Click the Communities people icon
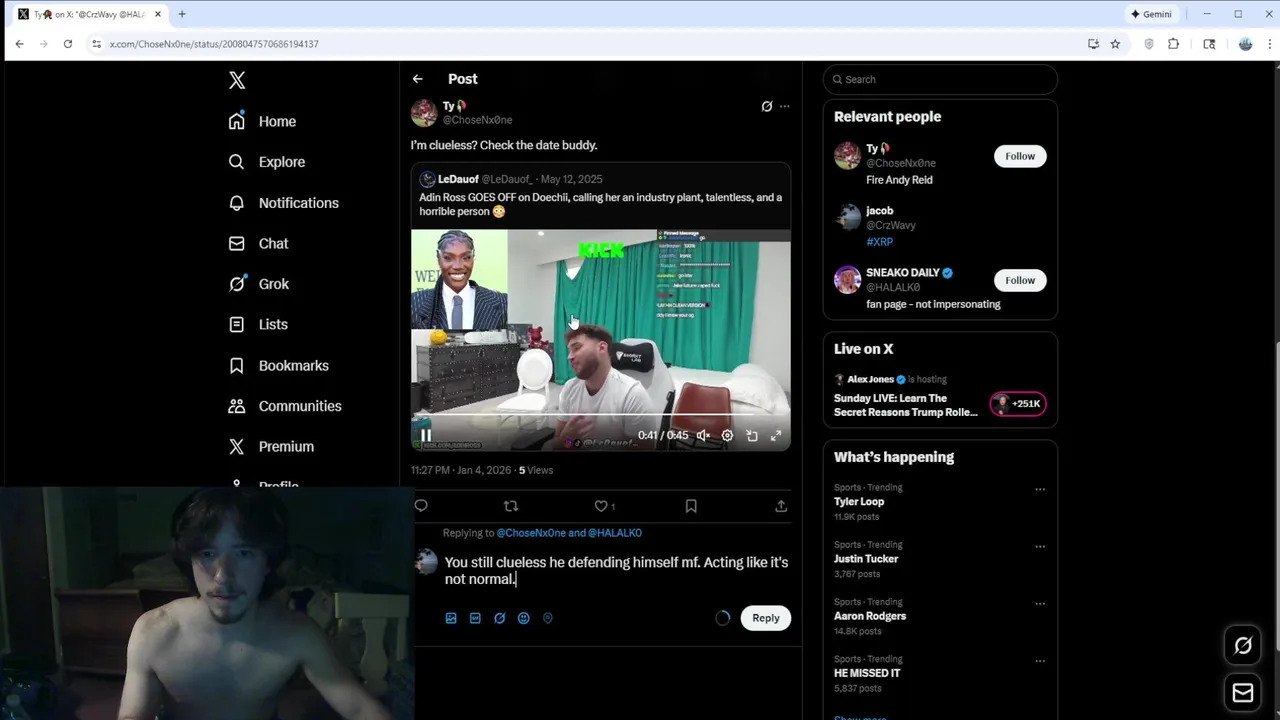This screenshot has height=720, width=1280. click(x=236, y=406)
